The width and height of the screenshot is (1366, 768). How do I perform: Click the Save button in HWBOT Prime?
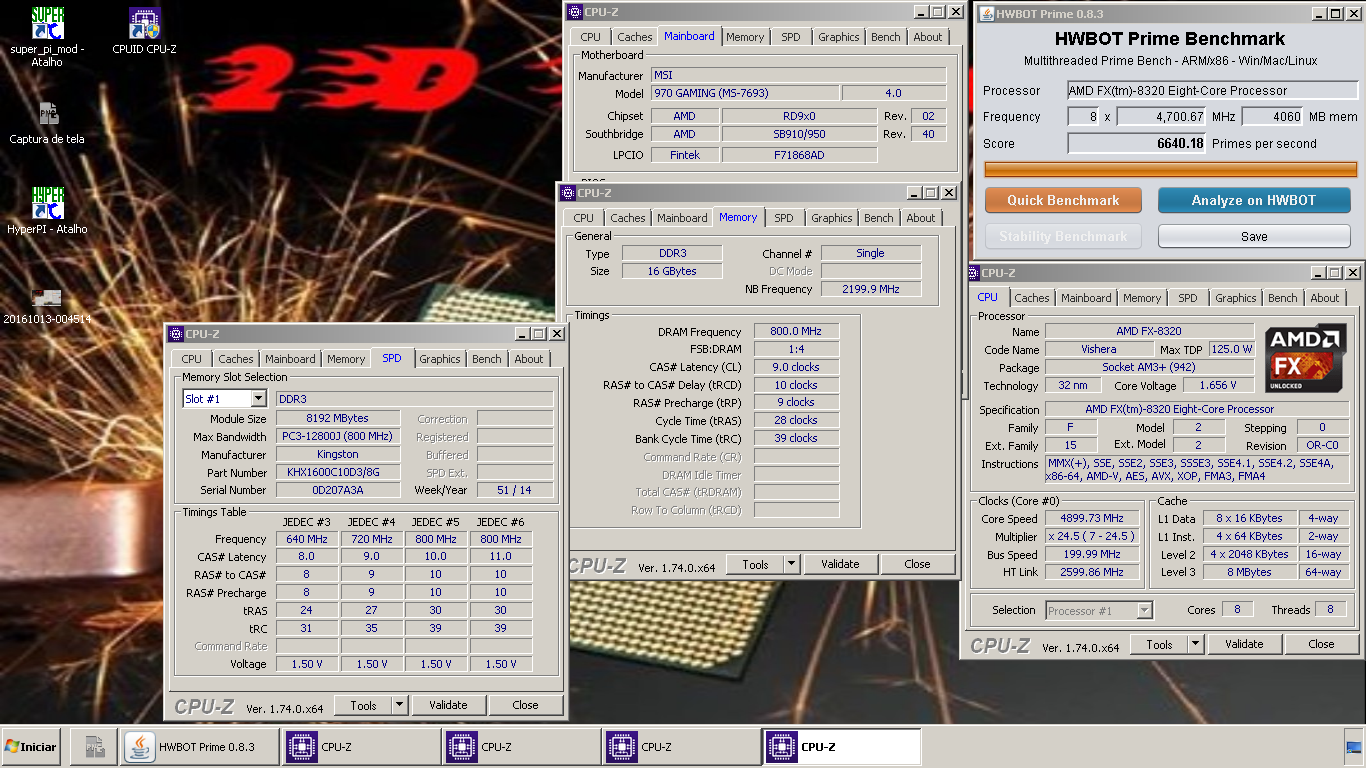(x=1254, y=237)
